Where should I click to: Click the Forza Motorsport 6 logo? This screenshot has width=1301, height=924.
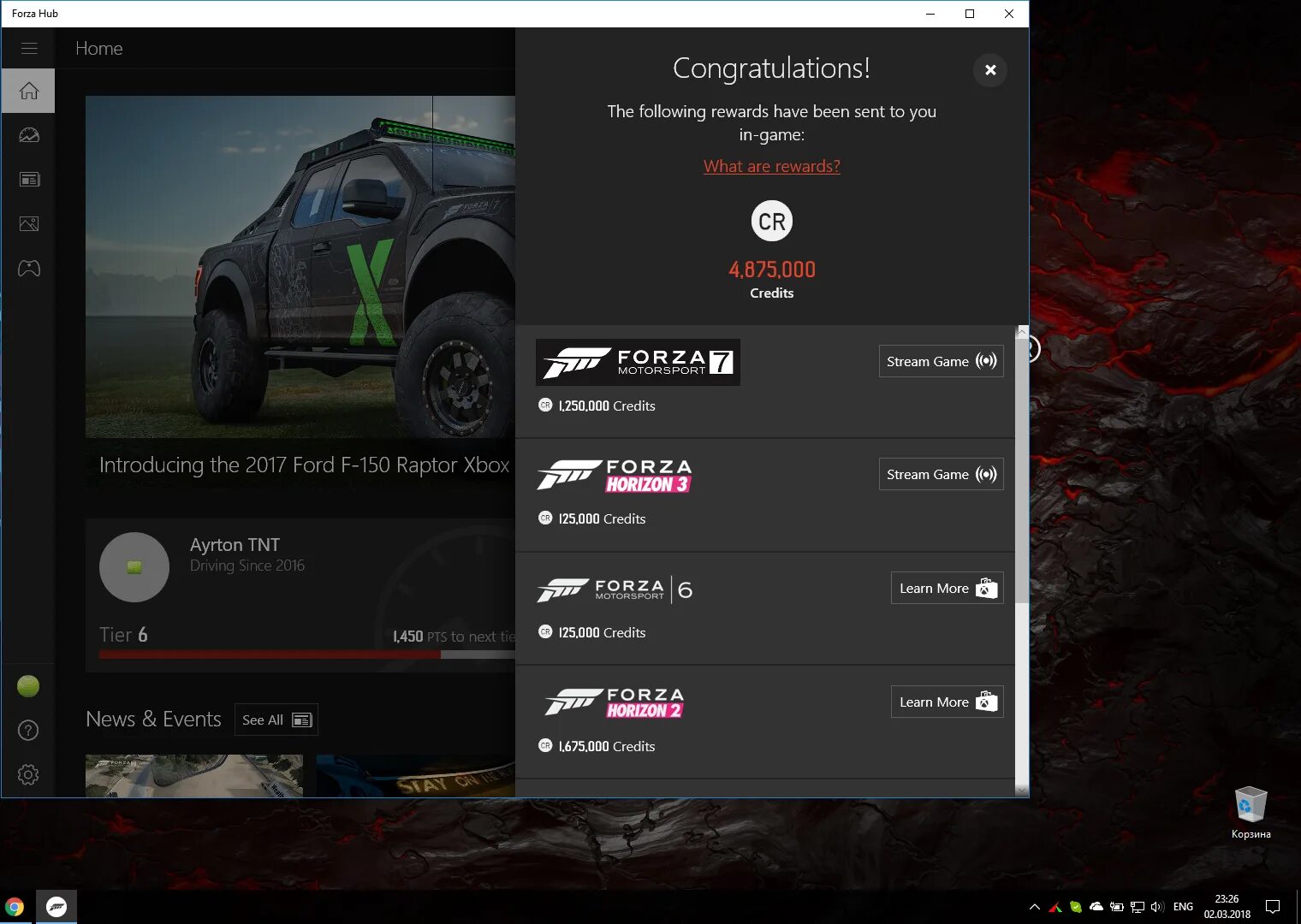click(x=615, y=589)
